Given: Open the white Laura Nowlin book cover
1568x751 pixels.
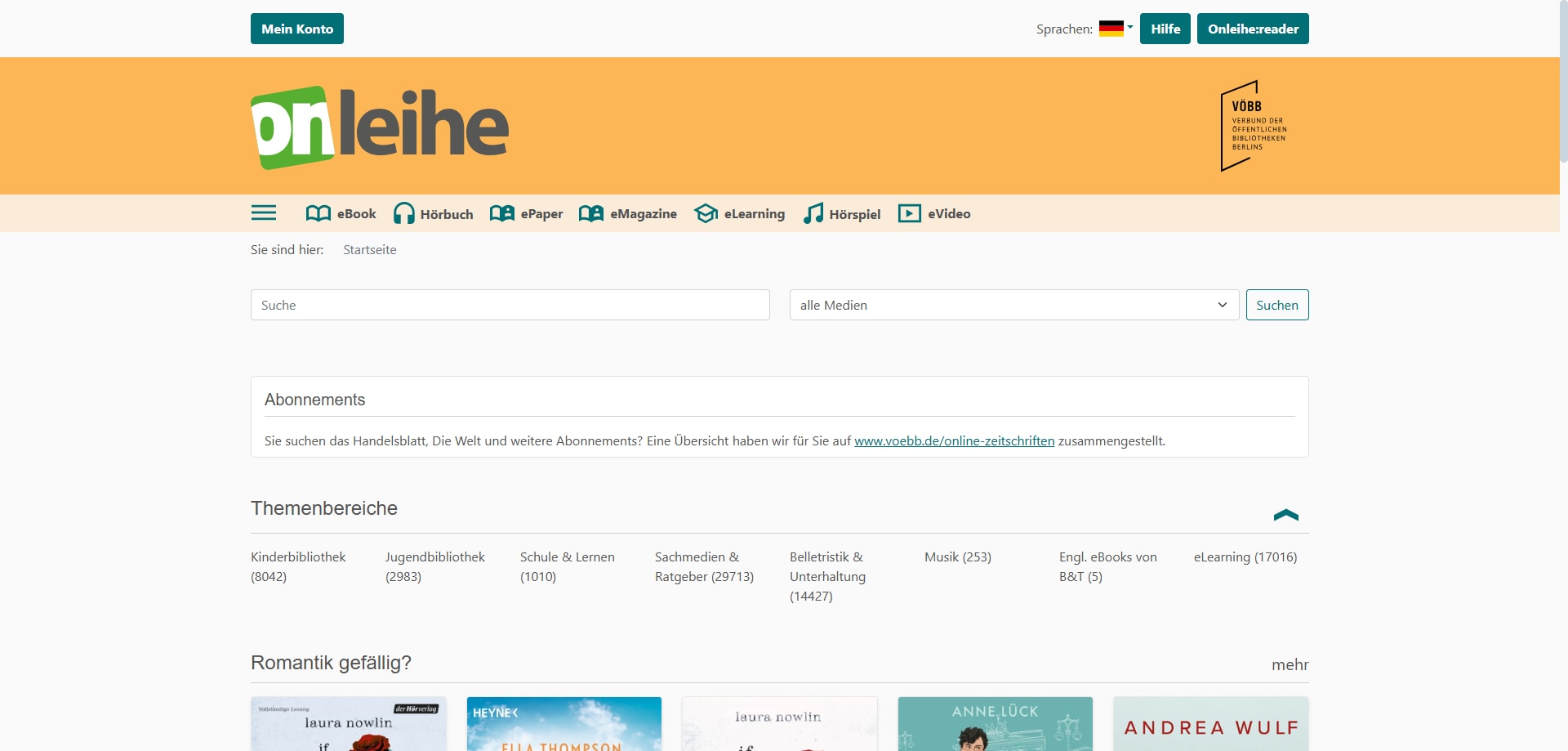Looking at the screenshot, I should click(x=780, y=724).
